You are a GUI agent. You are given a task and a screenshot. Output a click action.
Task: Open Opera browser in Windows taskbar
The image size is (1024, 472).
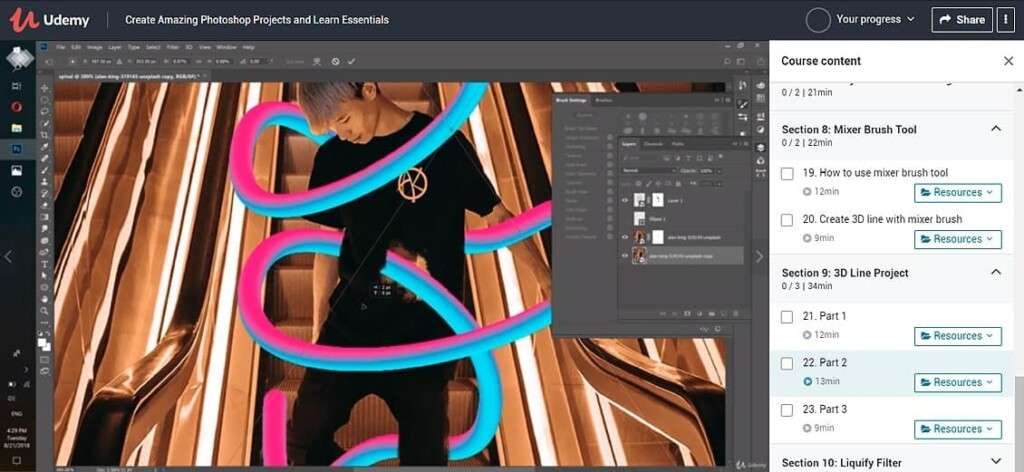pos(17,106)
